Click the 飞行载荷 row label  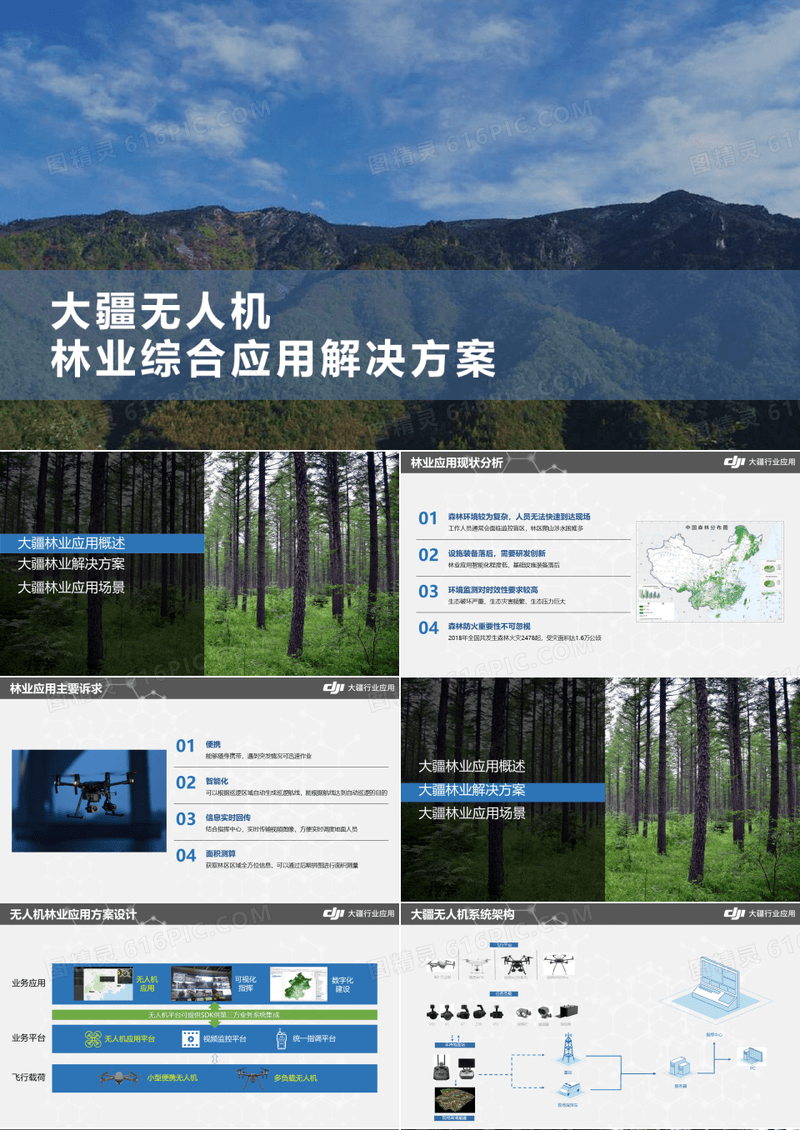click(28, 1077)
